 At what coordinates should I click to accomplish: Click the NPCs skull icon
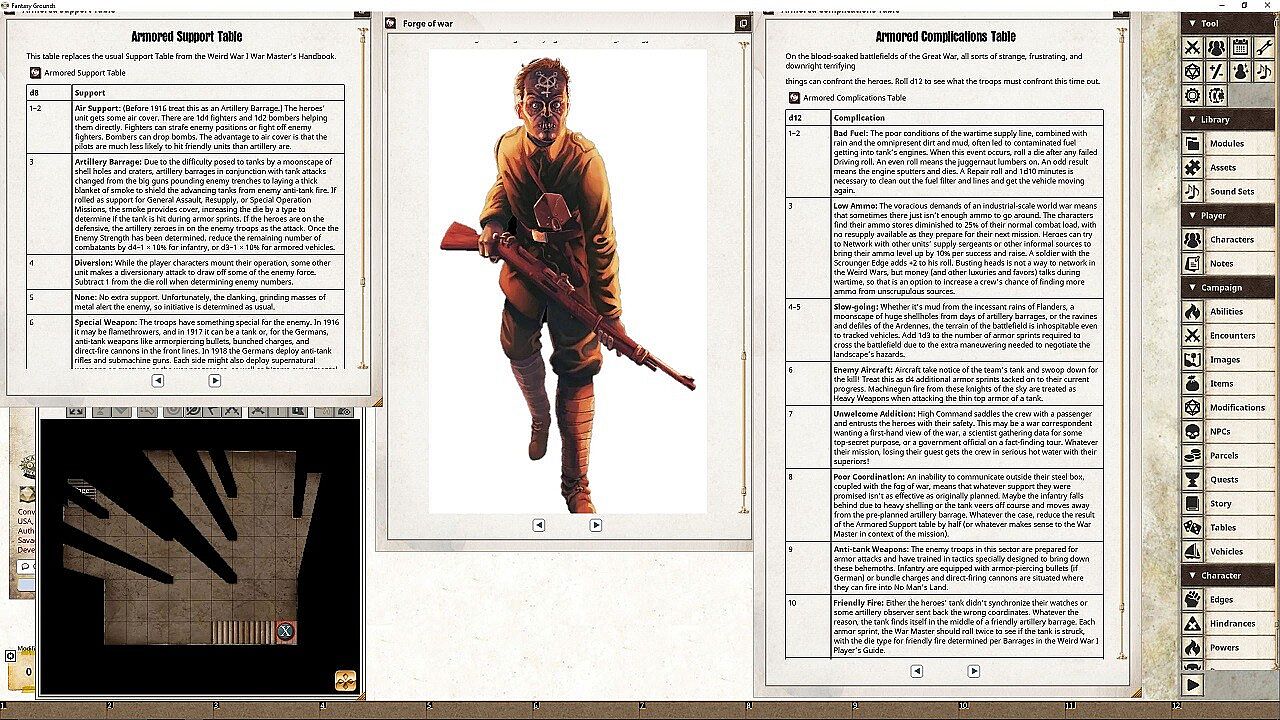1192,431
